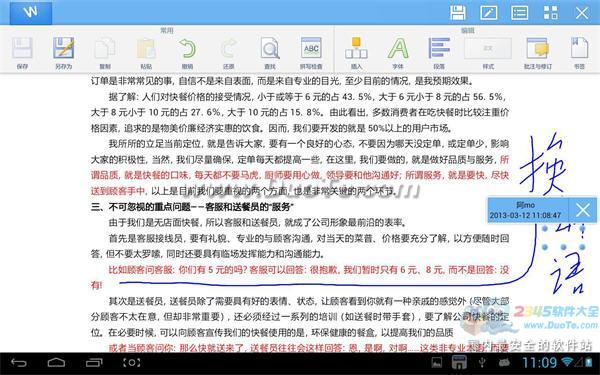The height and width of the screenshot is (375, 600).
Task: Tap the system bar clock 11:09
Action: 540,362
